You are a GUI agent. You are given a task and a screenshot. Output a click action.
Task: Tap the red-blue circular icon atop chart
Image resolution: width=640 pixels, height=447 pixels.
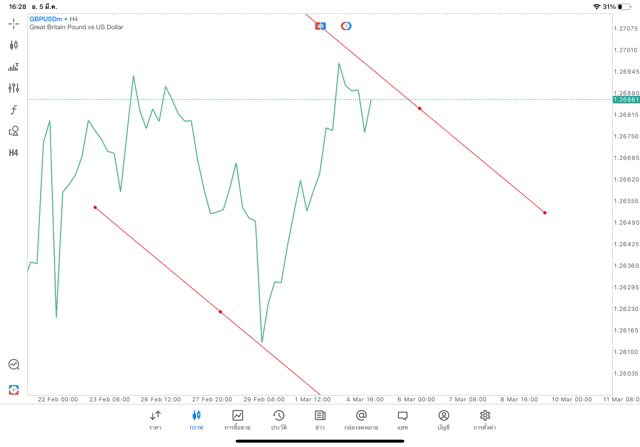point(346,26)
